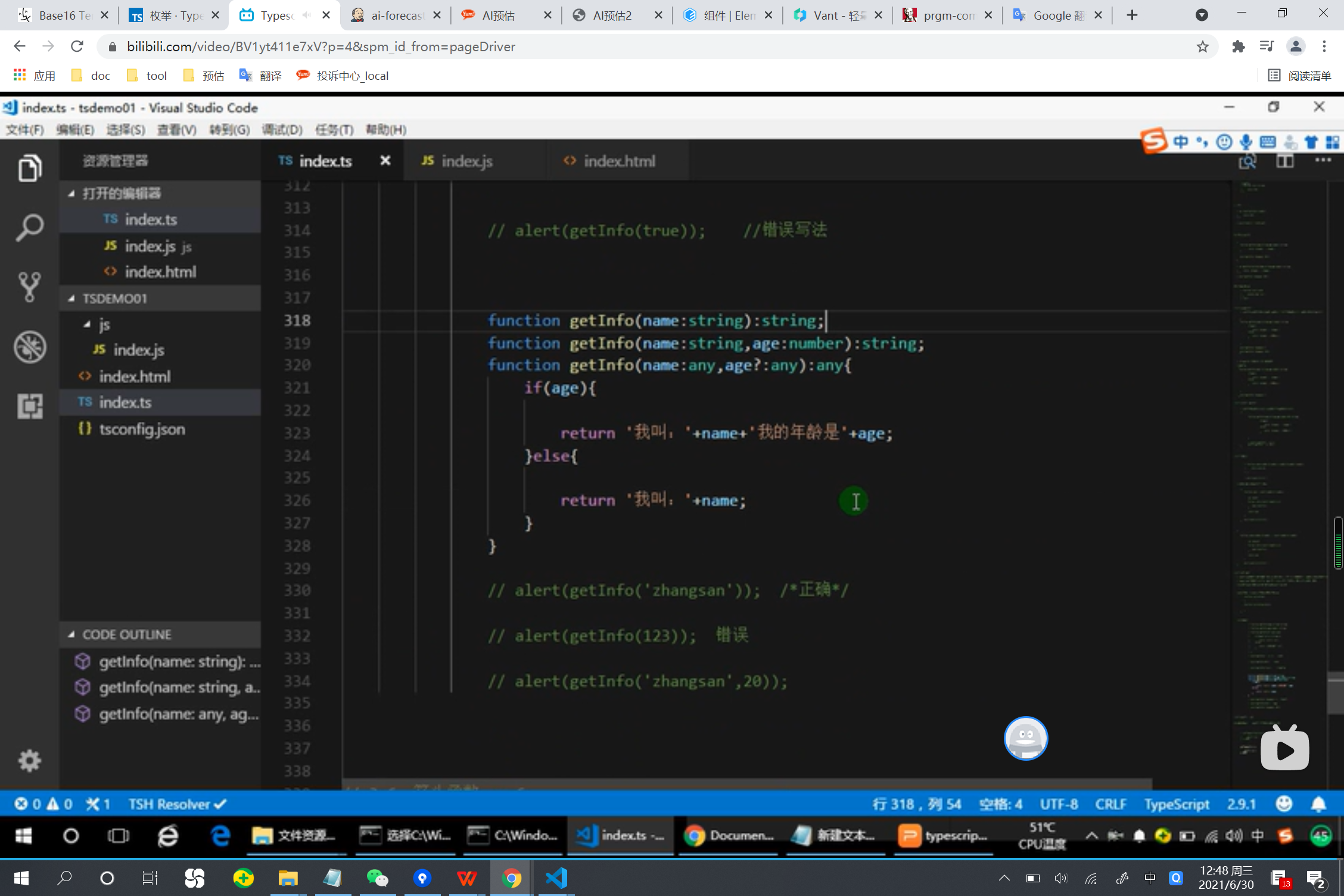This screenshot has height=896, width=1344.
Task: Switch to the index.js editor tab
Action: (x=466, y=161)
